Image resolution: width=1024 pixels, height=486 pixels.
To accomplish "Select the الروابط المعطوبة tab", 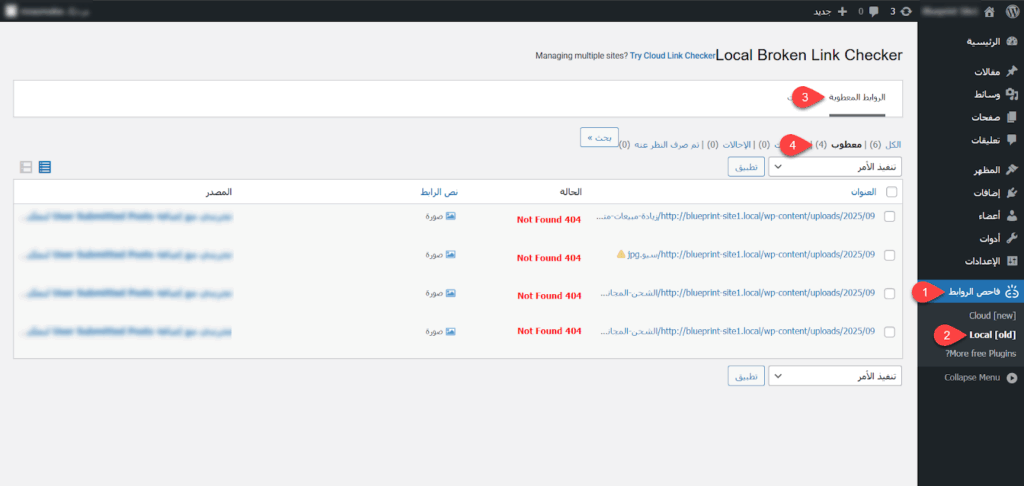I will click(857, 97).
